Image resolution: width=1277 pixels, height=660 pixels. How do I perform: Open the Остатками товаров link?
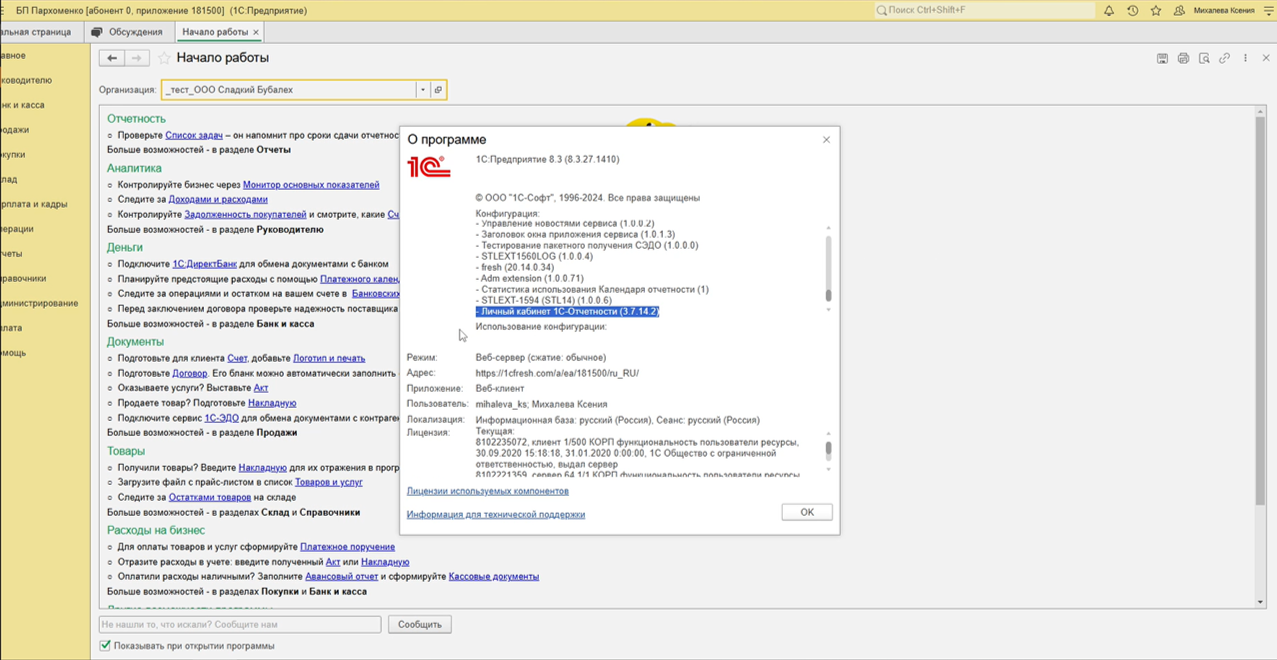click(x=210, y=497)
